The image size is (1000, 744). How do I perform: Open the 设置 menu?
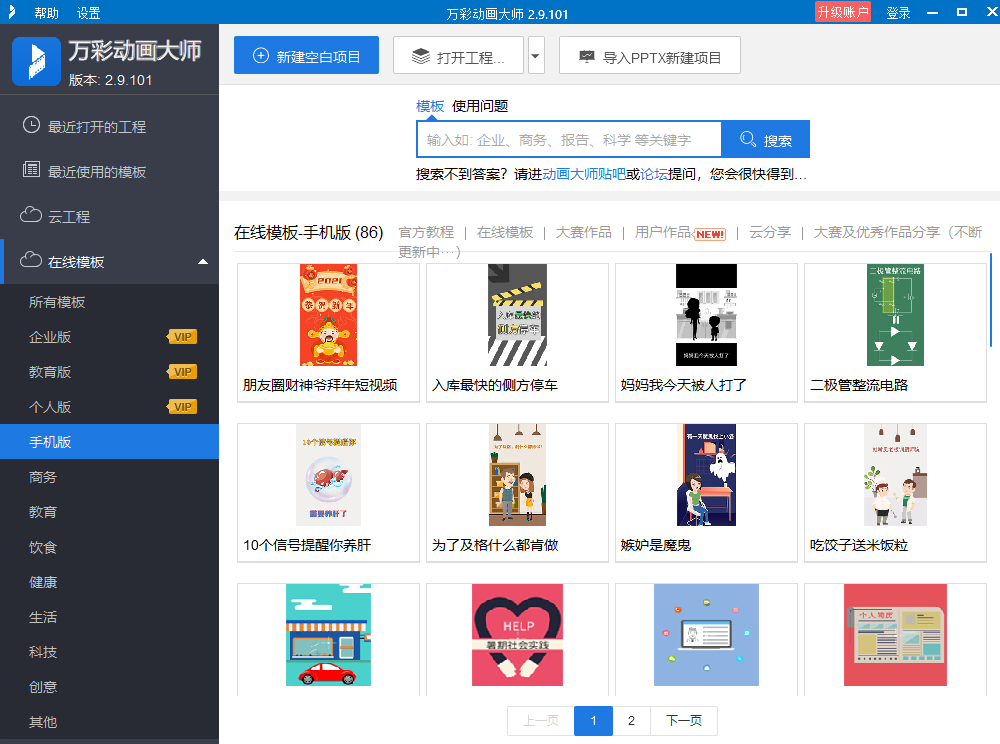point(86,12)
